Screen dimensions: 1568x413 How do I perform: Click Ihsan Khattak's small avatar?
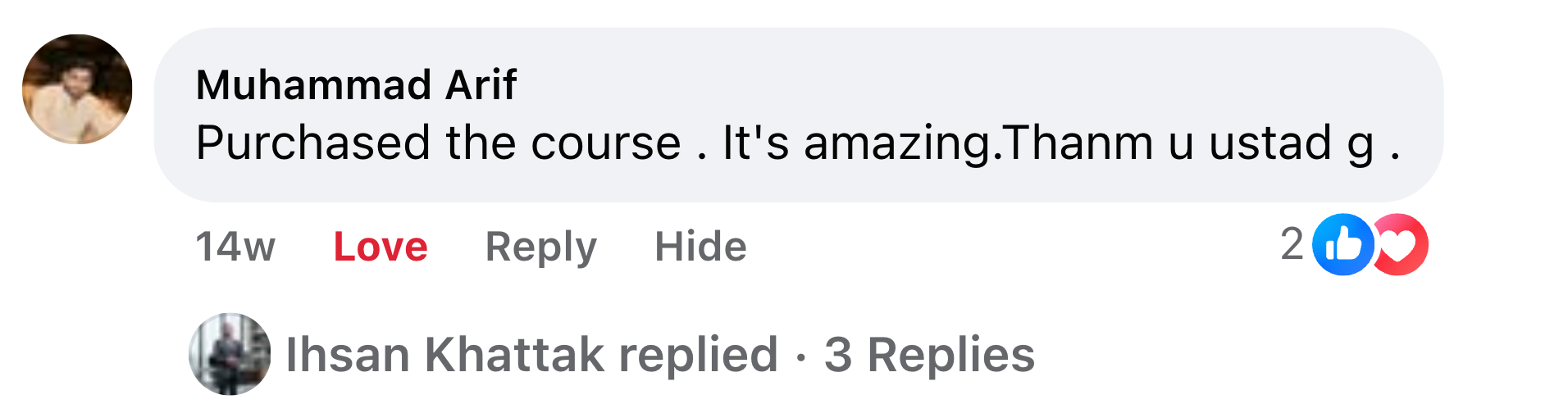[x=230, y=354]
